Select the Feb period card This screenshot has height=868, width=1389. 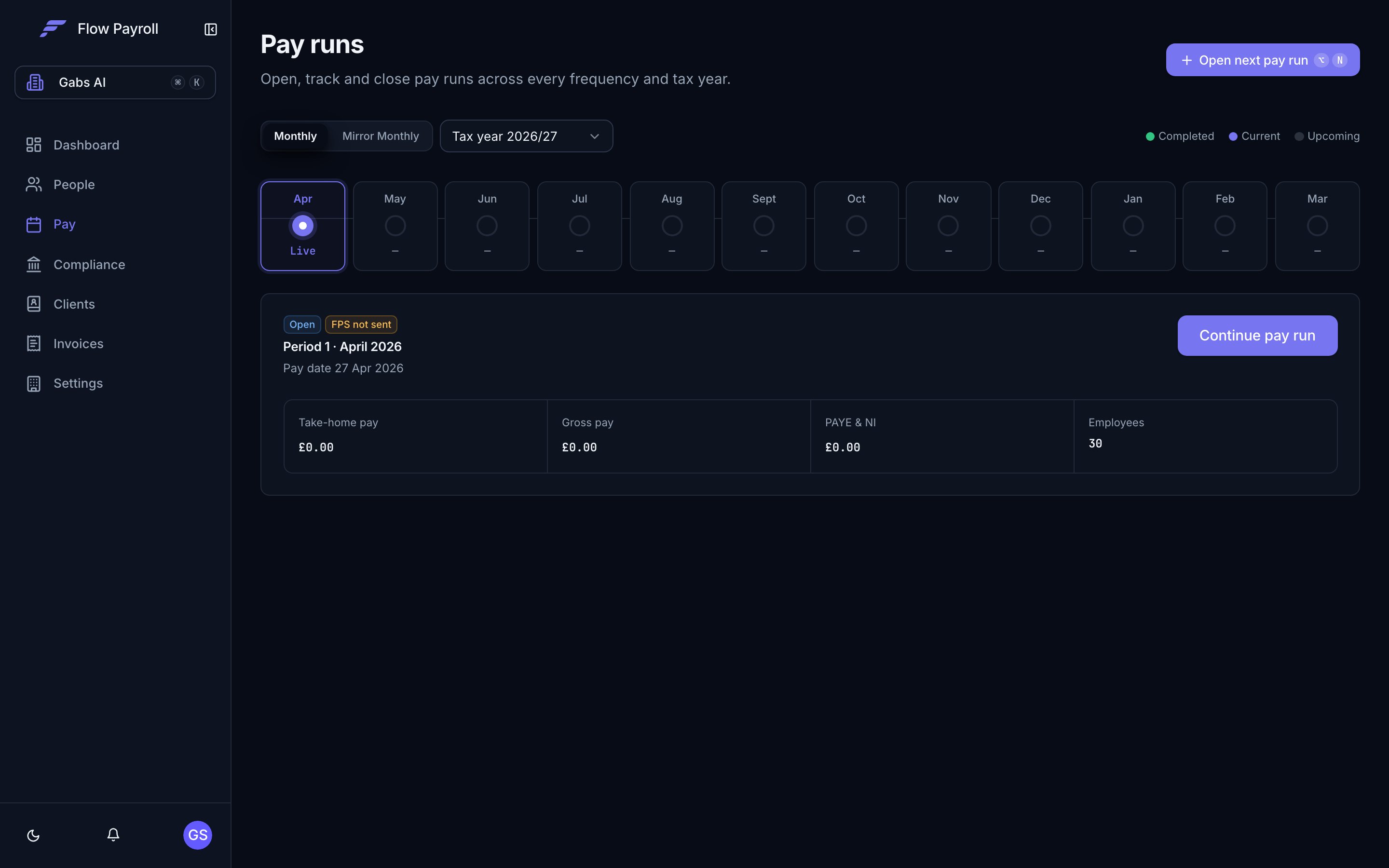click(1225, 226)
